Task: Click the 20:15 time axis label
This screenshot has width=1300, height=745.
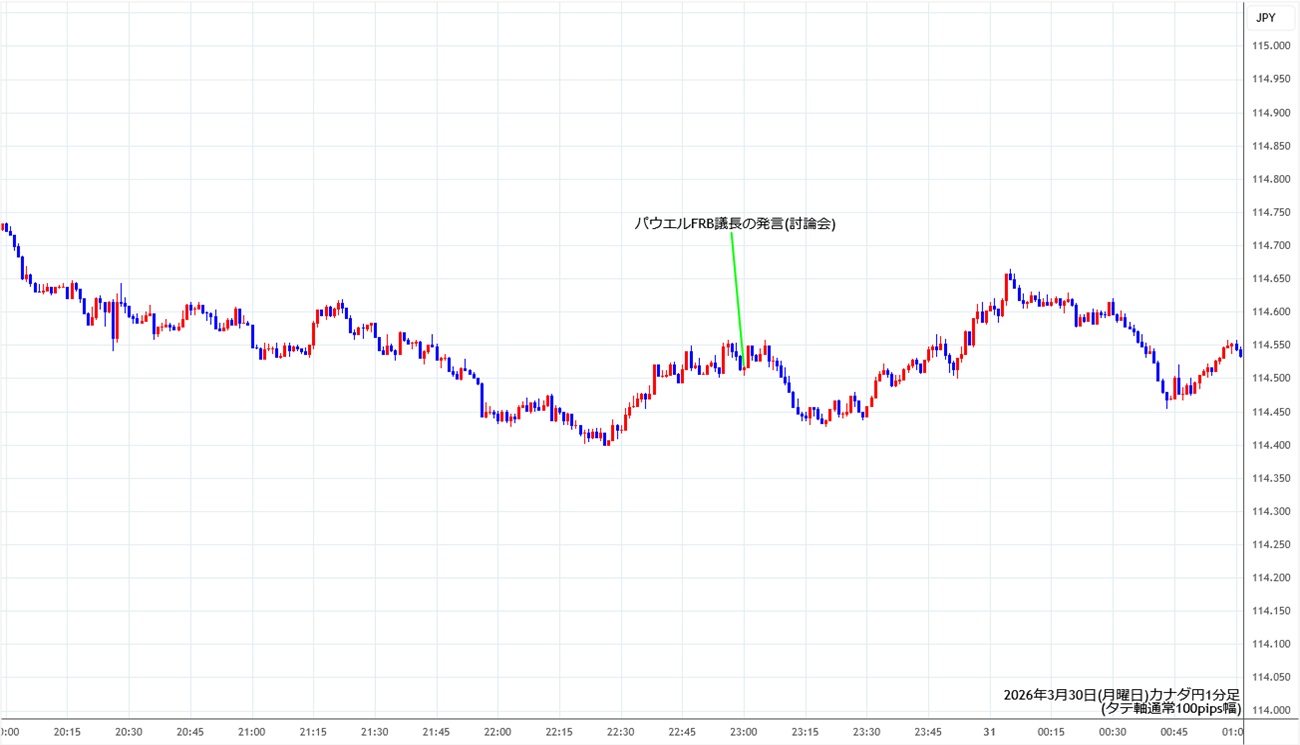Action: tap(68, 732)
